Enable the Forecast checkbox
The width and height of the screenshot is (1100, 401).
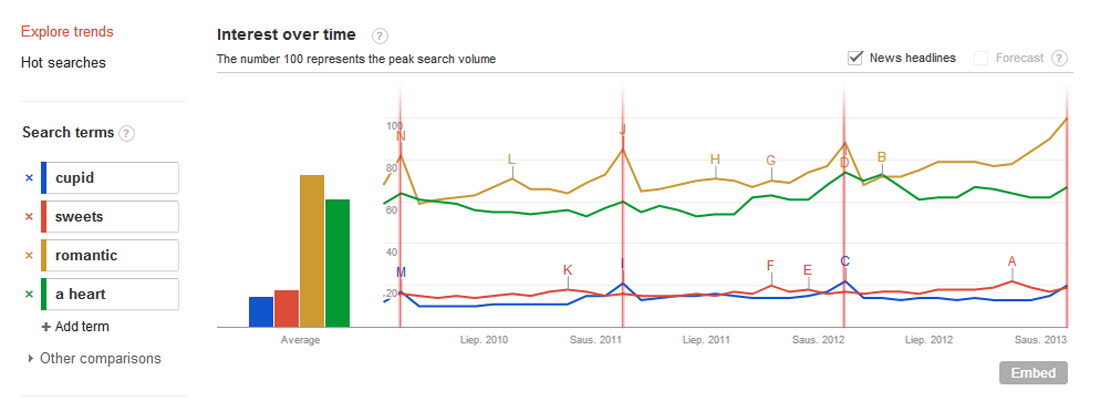(981, 58)
